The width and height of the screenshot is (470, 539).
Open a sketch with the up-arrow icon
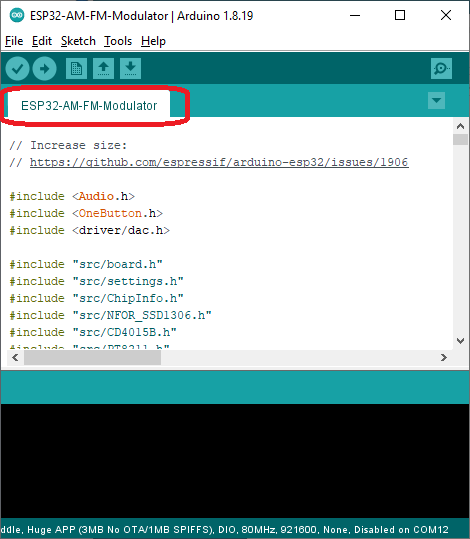pos(103,69)
